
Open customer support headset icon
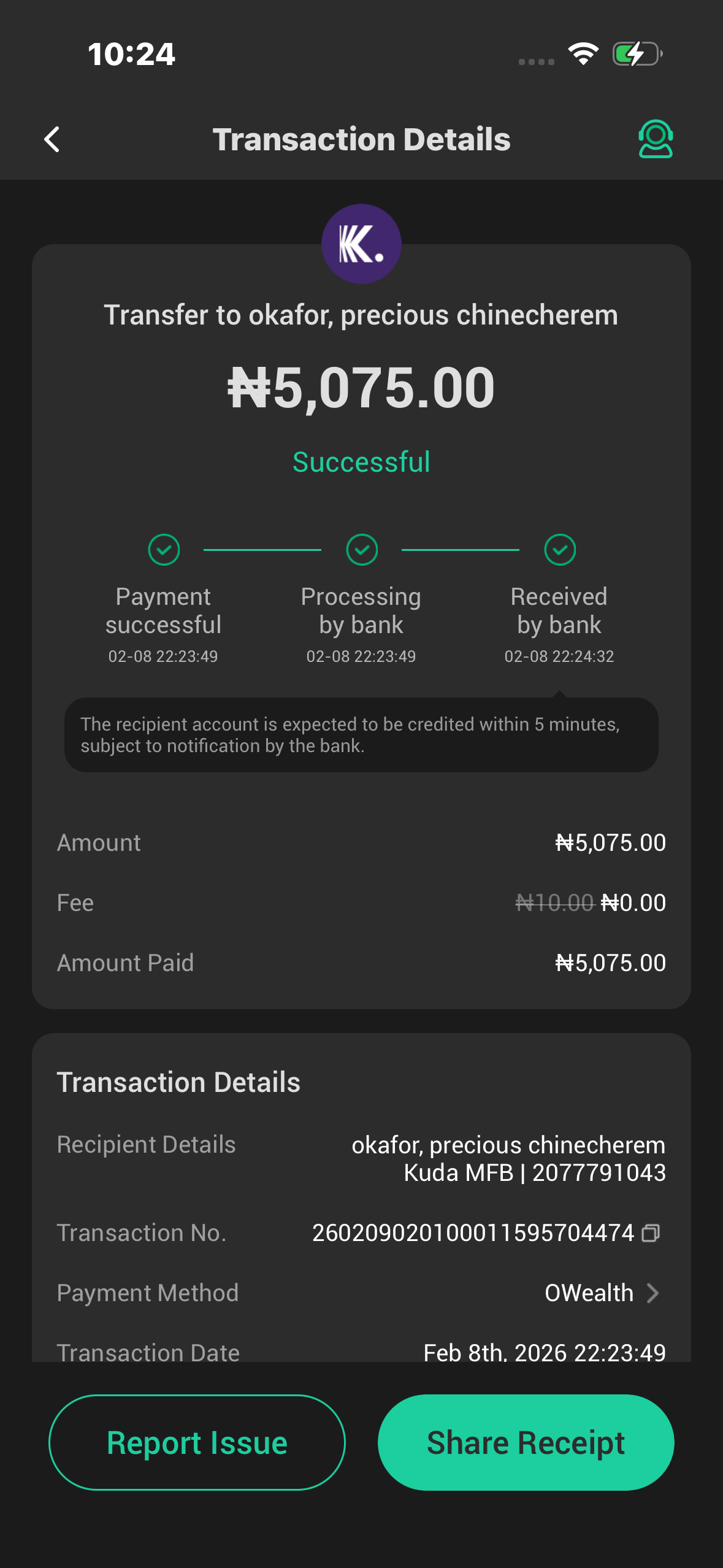[x=655, y=139]
